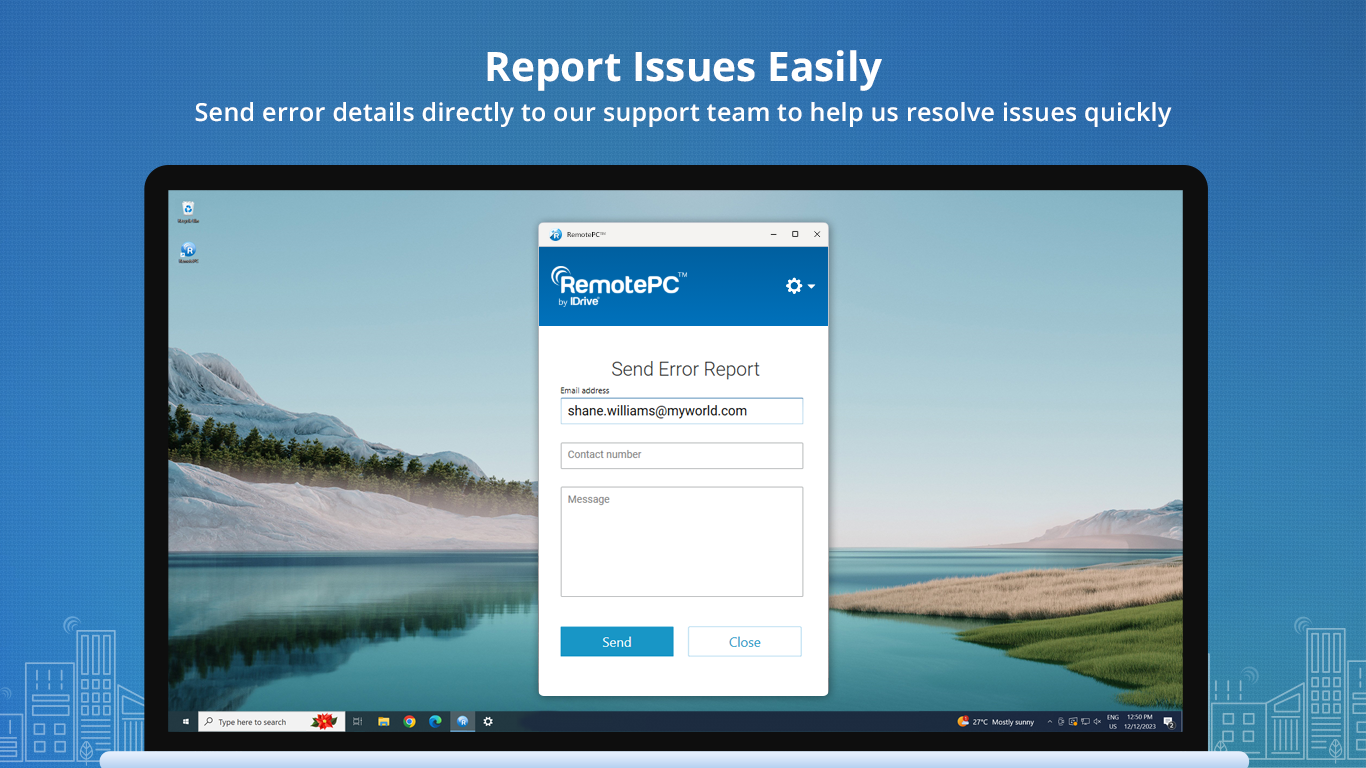Open the ENG US language selector
This screenshot has width=1366, height=768.
[1113, 721]
